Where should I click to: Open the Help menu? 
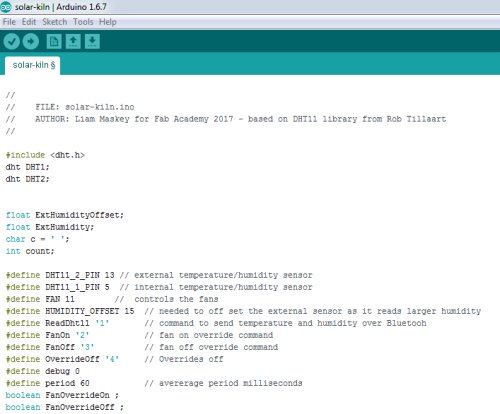click(x=108, y=22)
